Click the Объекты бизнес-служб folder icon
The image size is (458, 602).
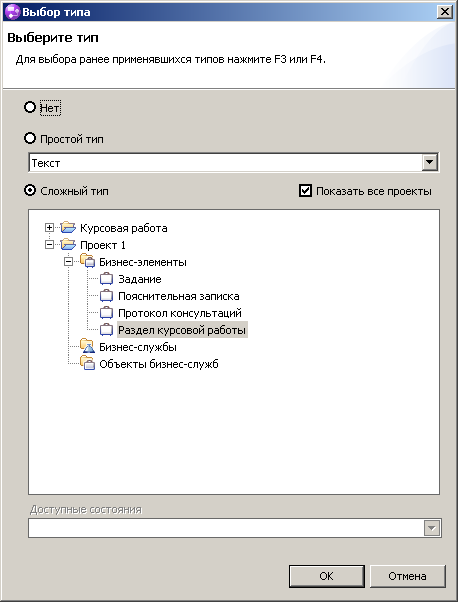[x=88, y=363]
